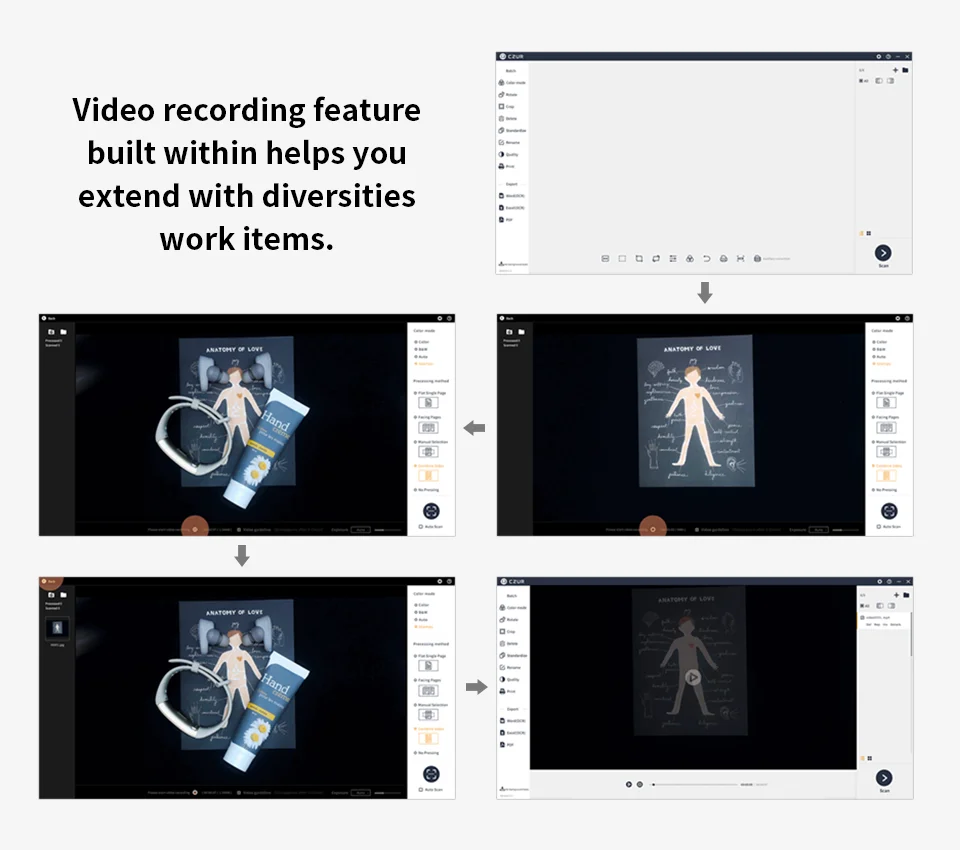Select Auto color radio in the poster-only capture window
This screenshot has height=850, width=960.
pos(879,357)
